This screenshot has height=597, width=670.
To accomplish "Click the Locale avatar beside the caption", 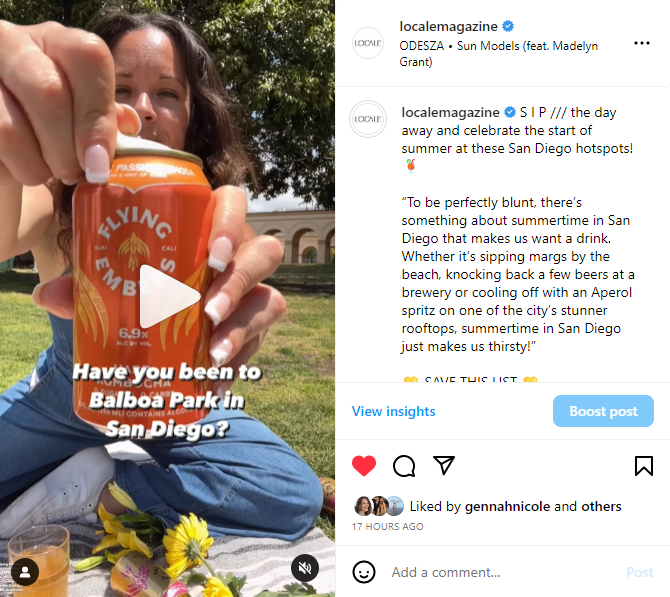I will (x=368, y=119).
